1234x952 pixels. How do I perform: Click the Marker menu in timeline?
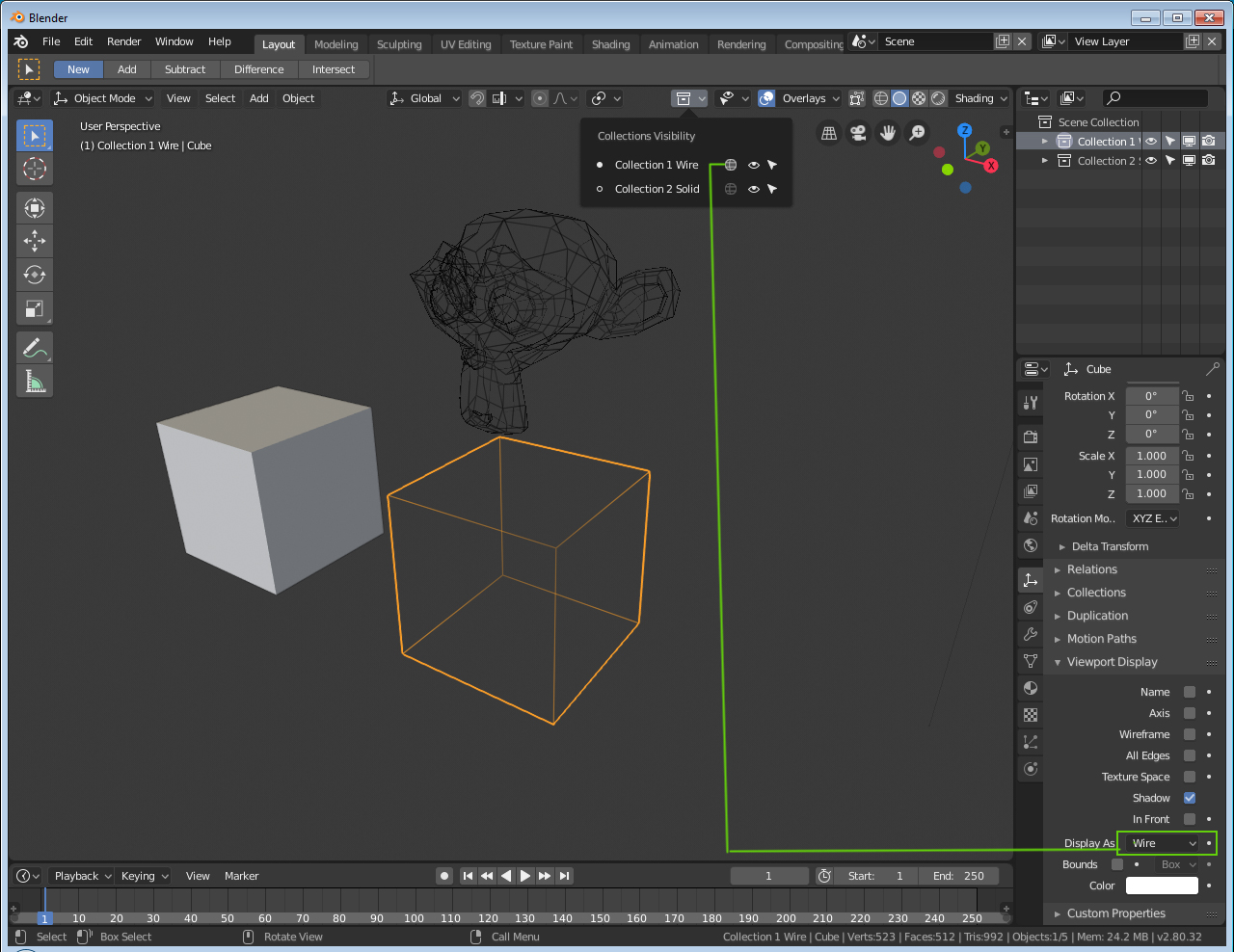click(x=241, y=876)
